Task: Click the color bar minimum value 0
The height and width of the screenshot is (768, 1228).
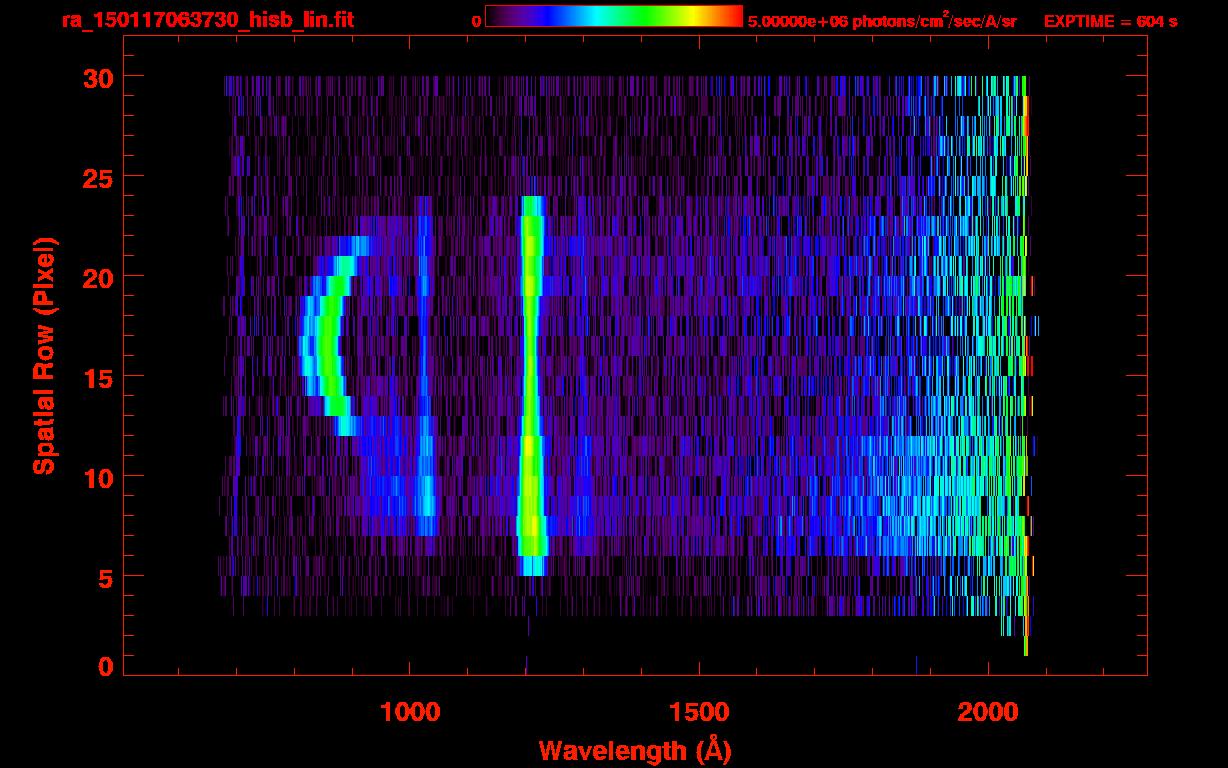Action: (477, 21)
